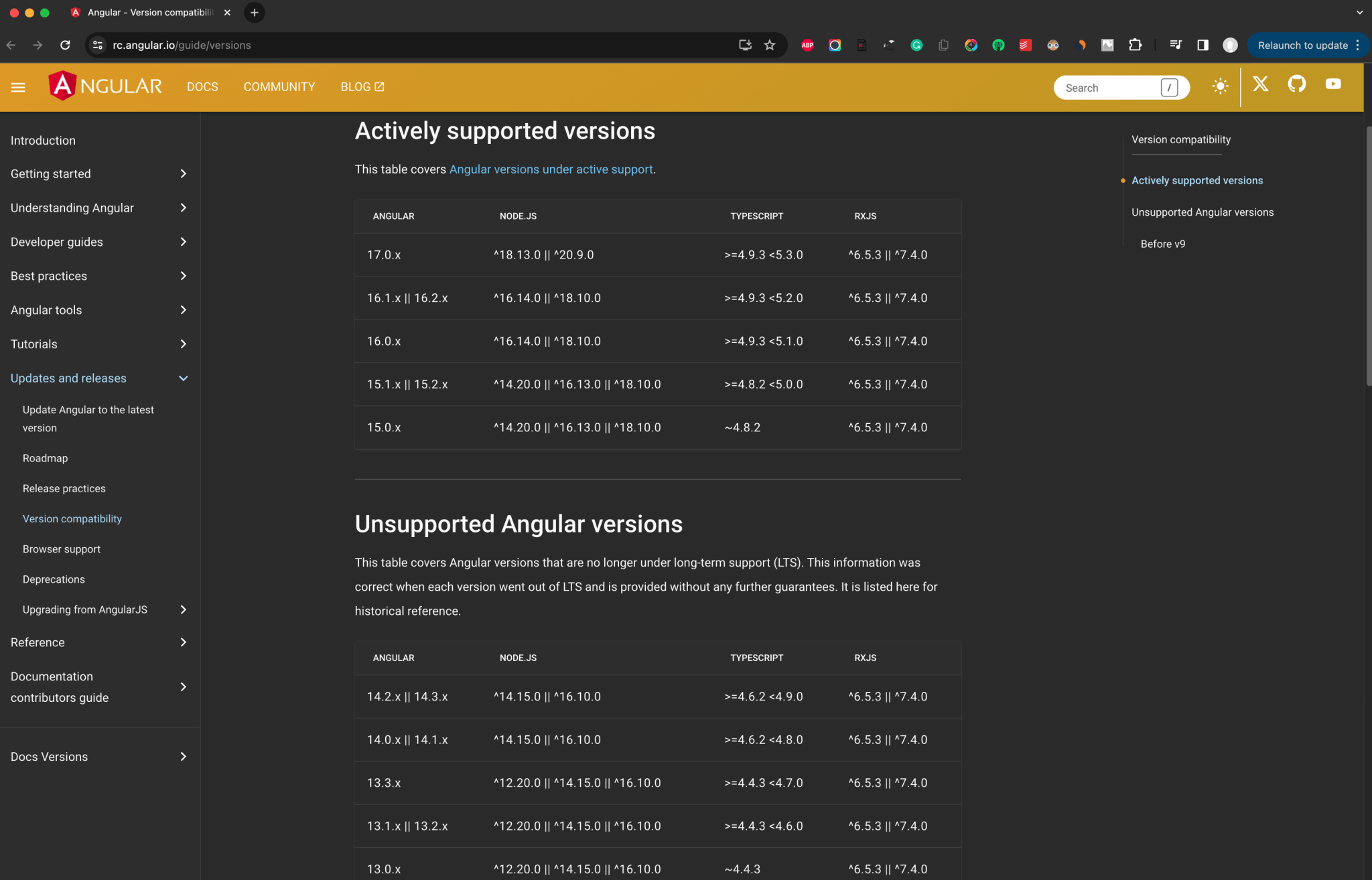This screenshot has height=880, width=1372.
Task: Click the Relaunch to update button
Action: (1302, 46)
